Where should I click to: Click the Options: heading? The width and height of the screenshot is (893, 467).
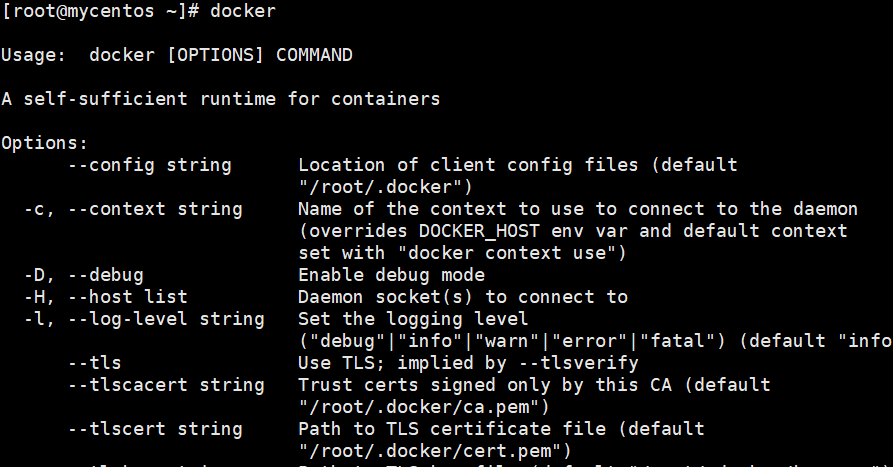pos(44,142)
